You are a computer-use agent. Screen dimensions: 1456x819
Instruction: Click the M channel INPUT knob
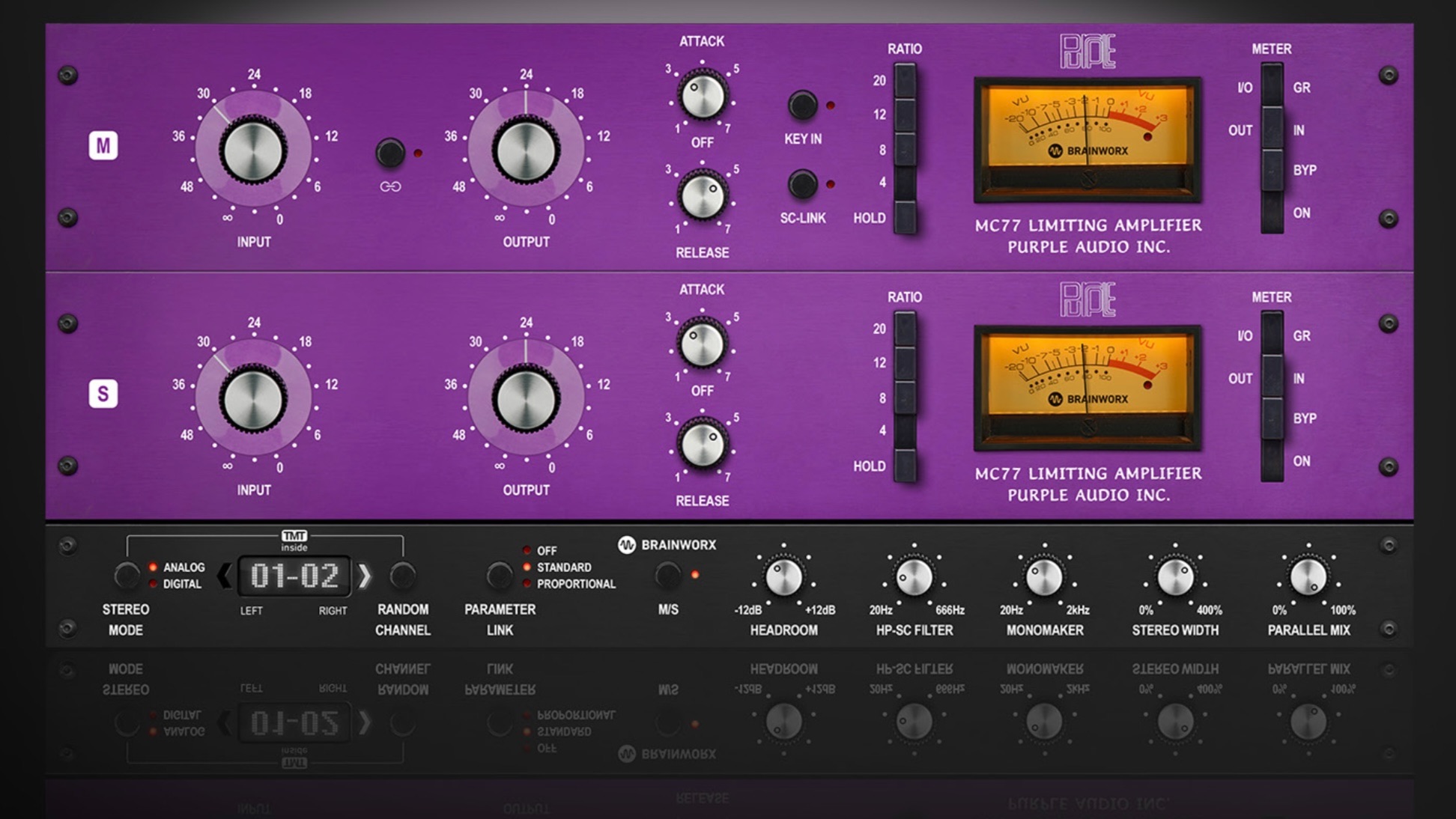point(253,150)
